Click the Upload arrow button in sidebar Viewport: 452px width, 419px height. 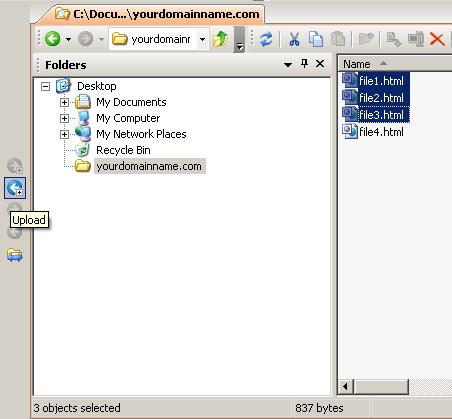pos(15,188)
